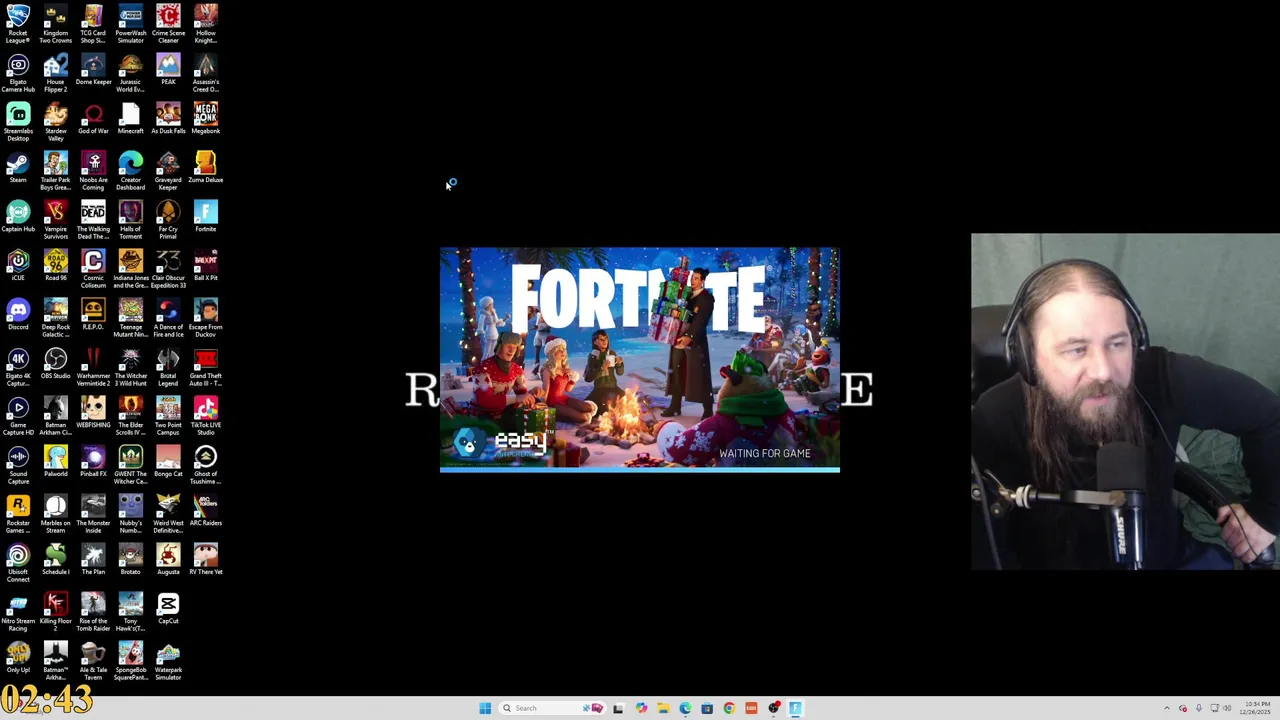1280x720 pixels.
Task: Click the Elgato Camera Hub shortcut
Action: pos(18,73)
